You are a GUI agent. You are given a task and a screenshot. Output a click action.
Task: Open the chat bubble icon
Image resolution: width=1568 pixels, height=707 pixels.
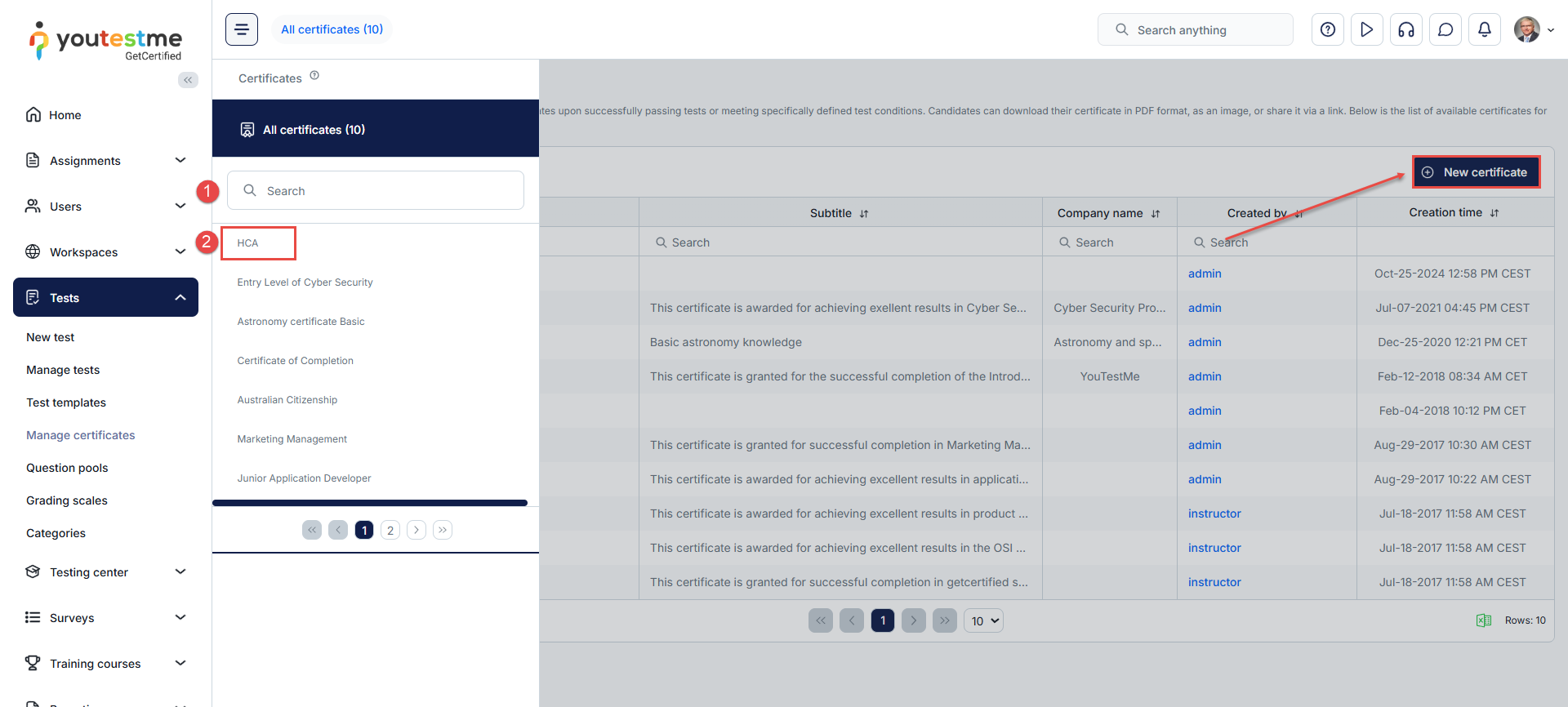[x=1445, y=30]
